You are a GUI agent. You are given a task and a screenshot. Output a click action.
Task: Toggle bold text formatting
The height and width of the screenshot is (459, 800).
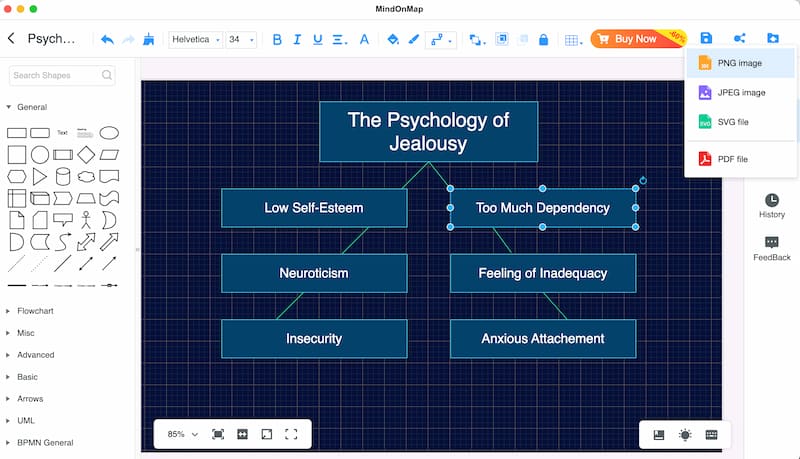pos(277,40)
